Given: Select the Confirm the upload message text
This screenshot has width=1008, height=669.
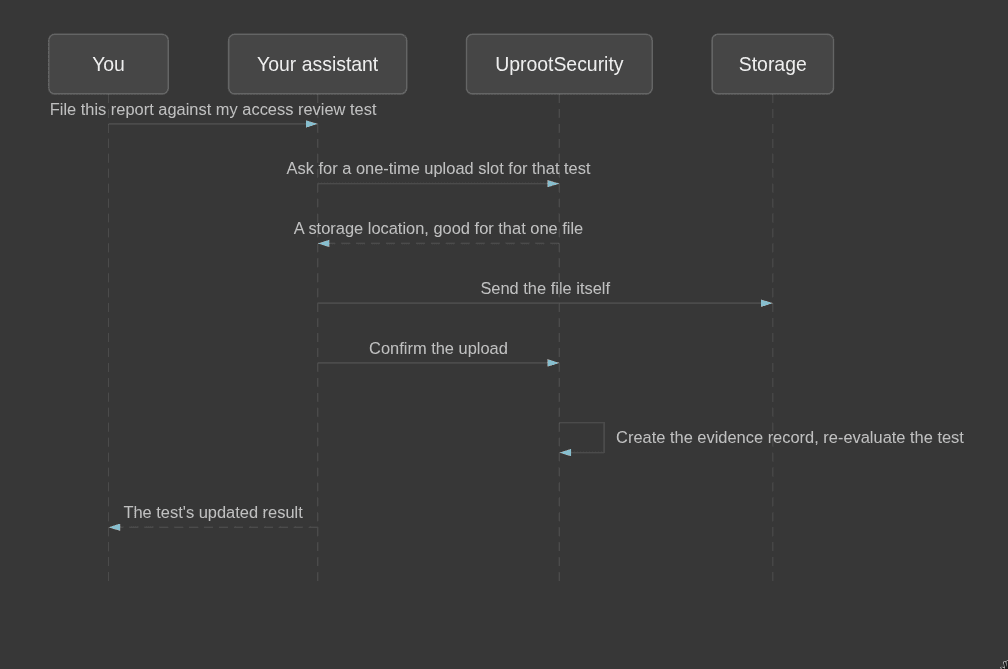Looking at the screenshot, I should click(x=438, y=348).
